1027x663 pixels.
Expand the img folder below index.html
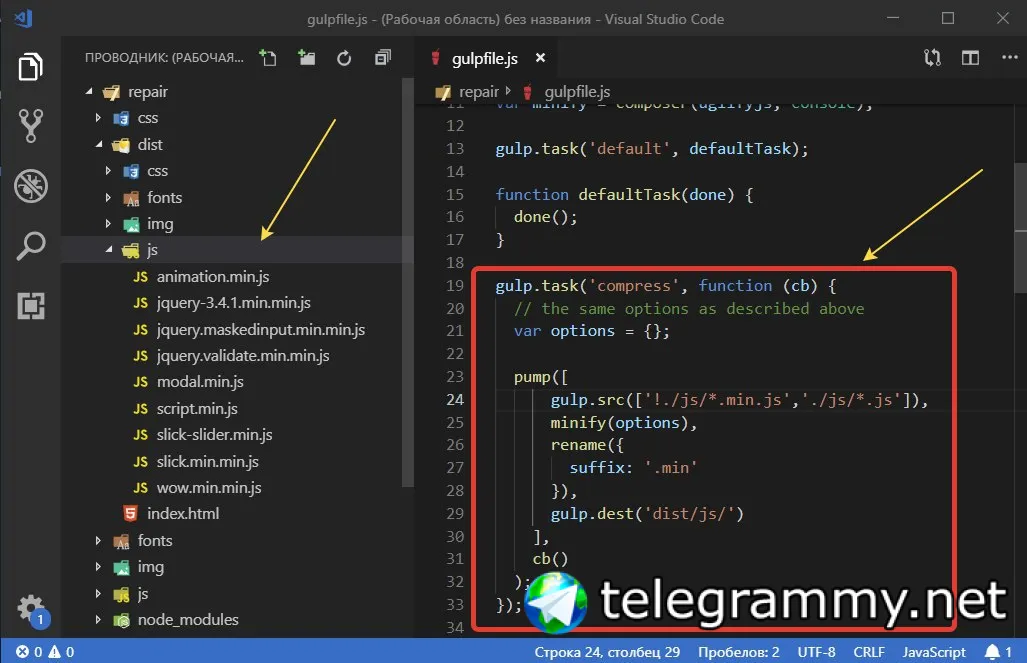[x=98, y=567]
